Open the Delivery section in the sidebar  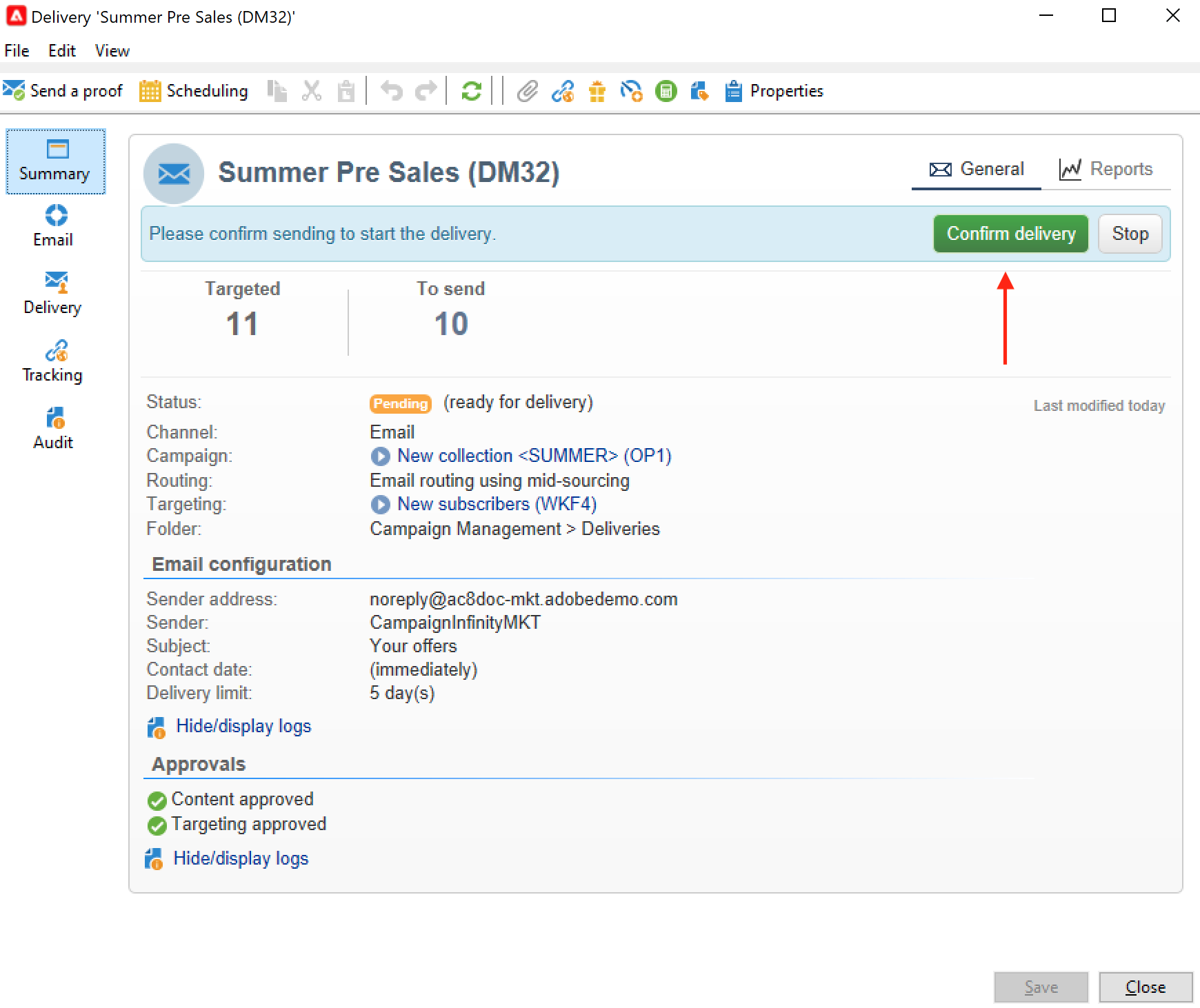coord(52,294)
